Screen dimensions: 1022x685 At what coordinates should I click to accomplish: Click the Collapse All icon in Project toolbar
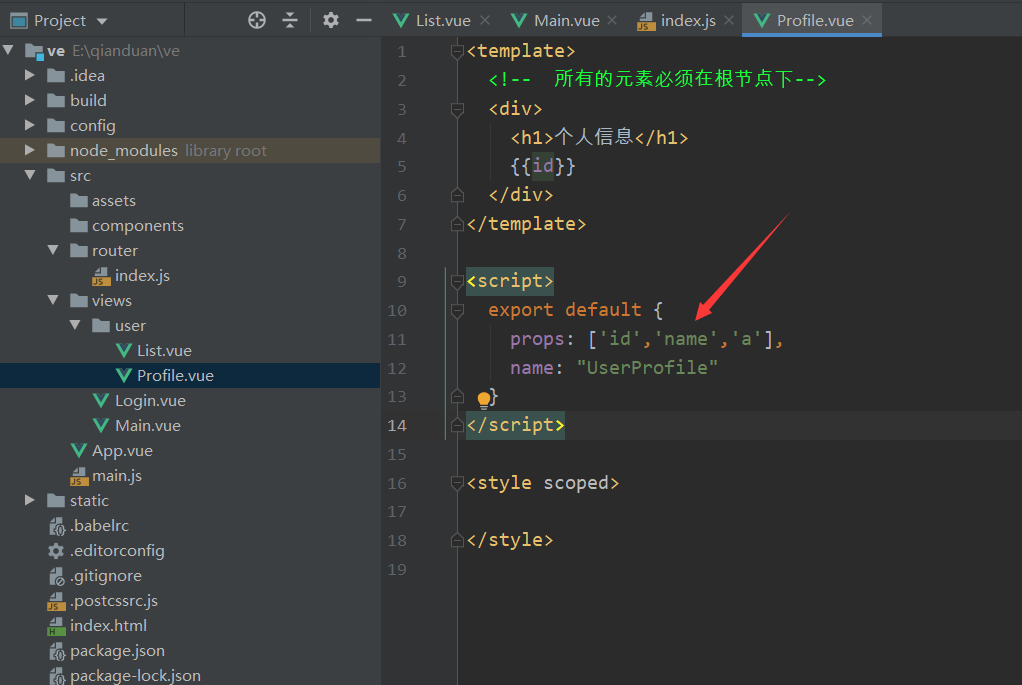290,20
